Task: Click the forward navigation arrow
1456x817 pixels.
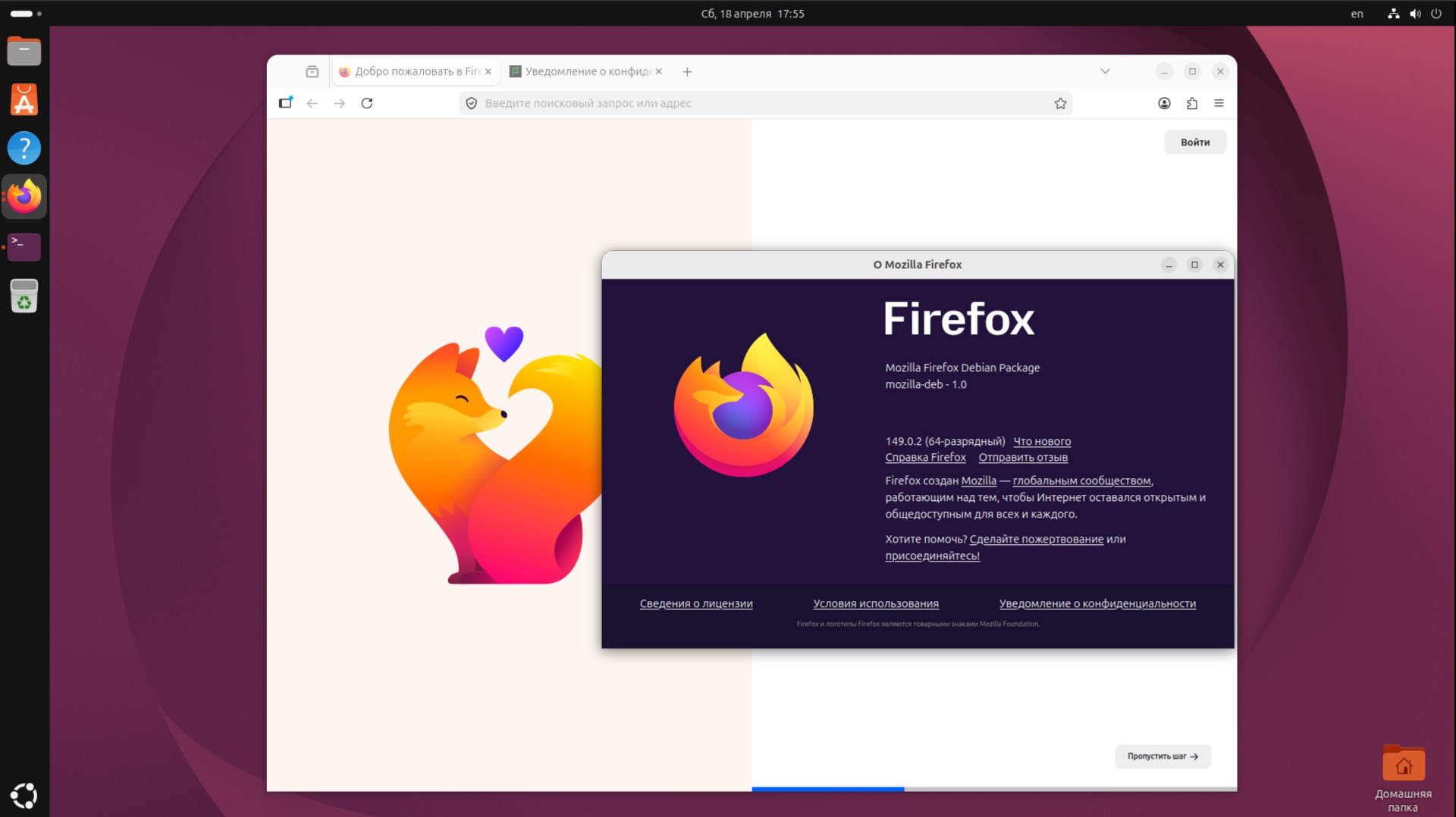Action: (340, 103)
